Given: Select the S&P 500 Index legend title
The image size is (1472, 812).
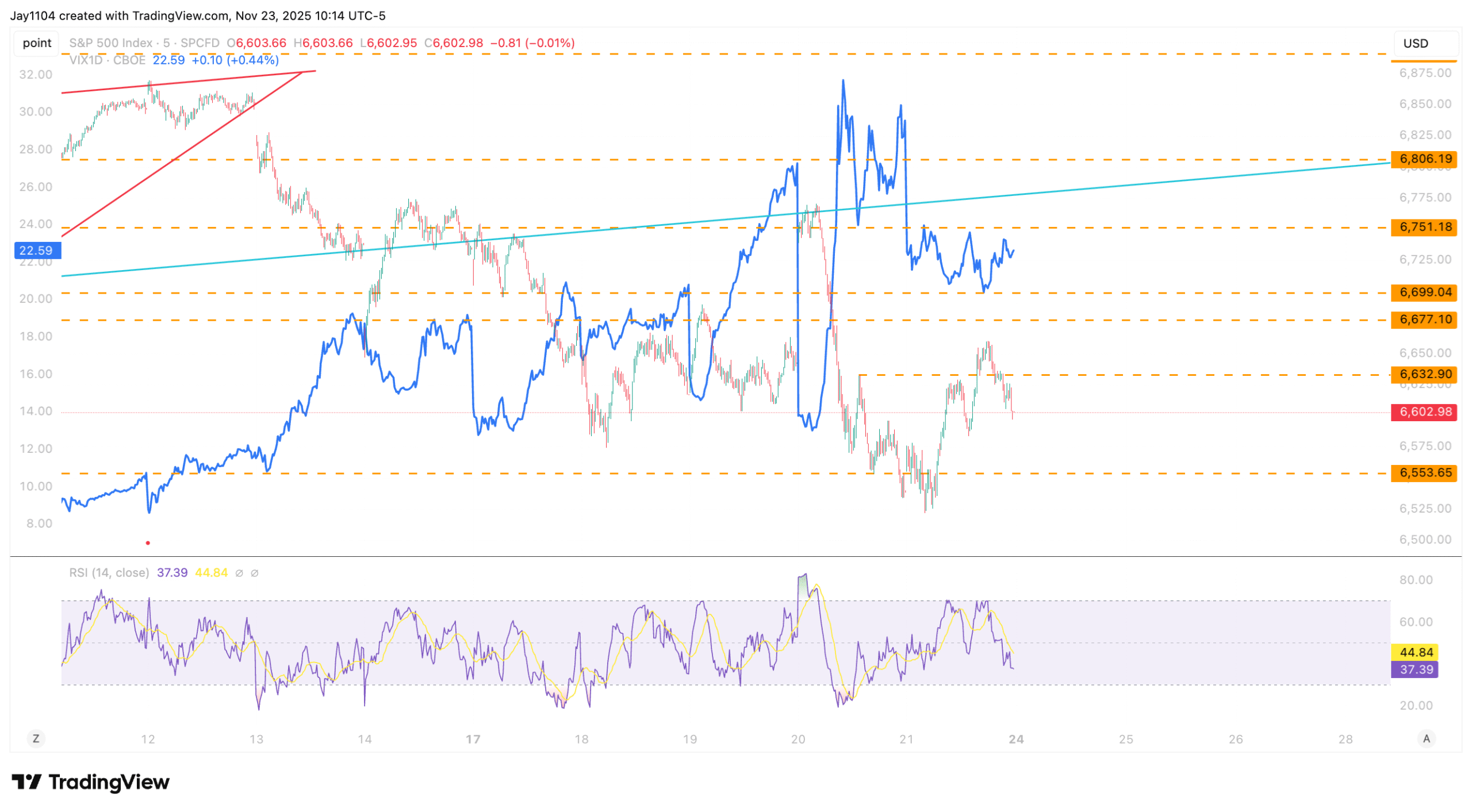Looking at the screenshot, I should (111, 43).
